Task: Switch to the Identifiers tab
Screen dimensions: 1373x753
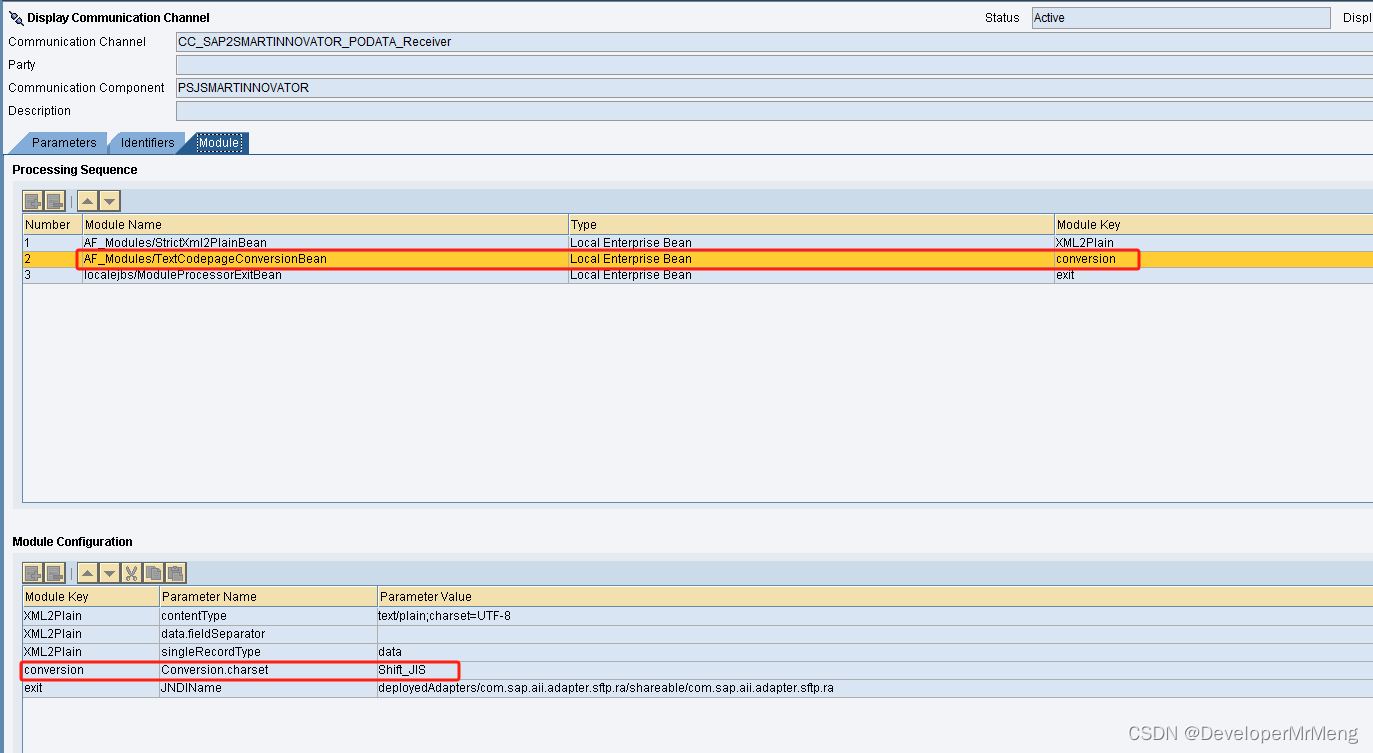Action: coord(146,142)
